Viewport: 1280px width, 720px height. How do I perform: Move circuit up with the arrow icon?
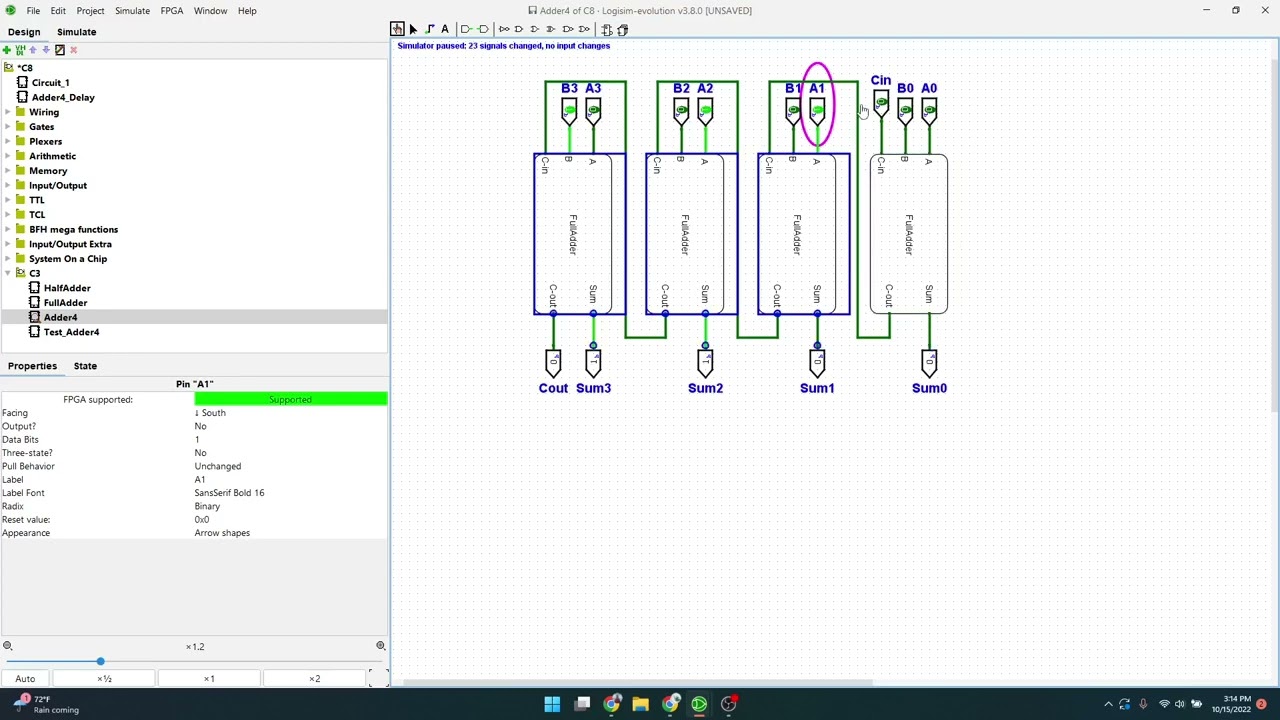(x=33, y=50)
